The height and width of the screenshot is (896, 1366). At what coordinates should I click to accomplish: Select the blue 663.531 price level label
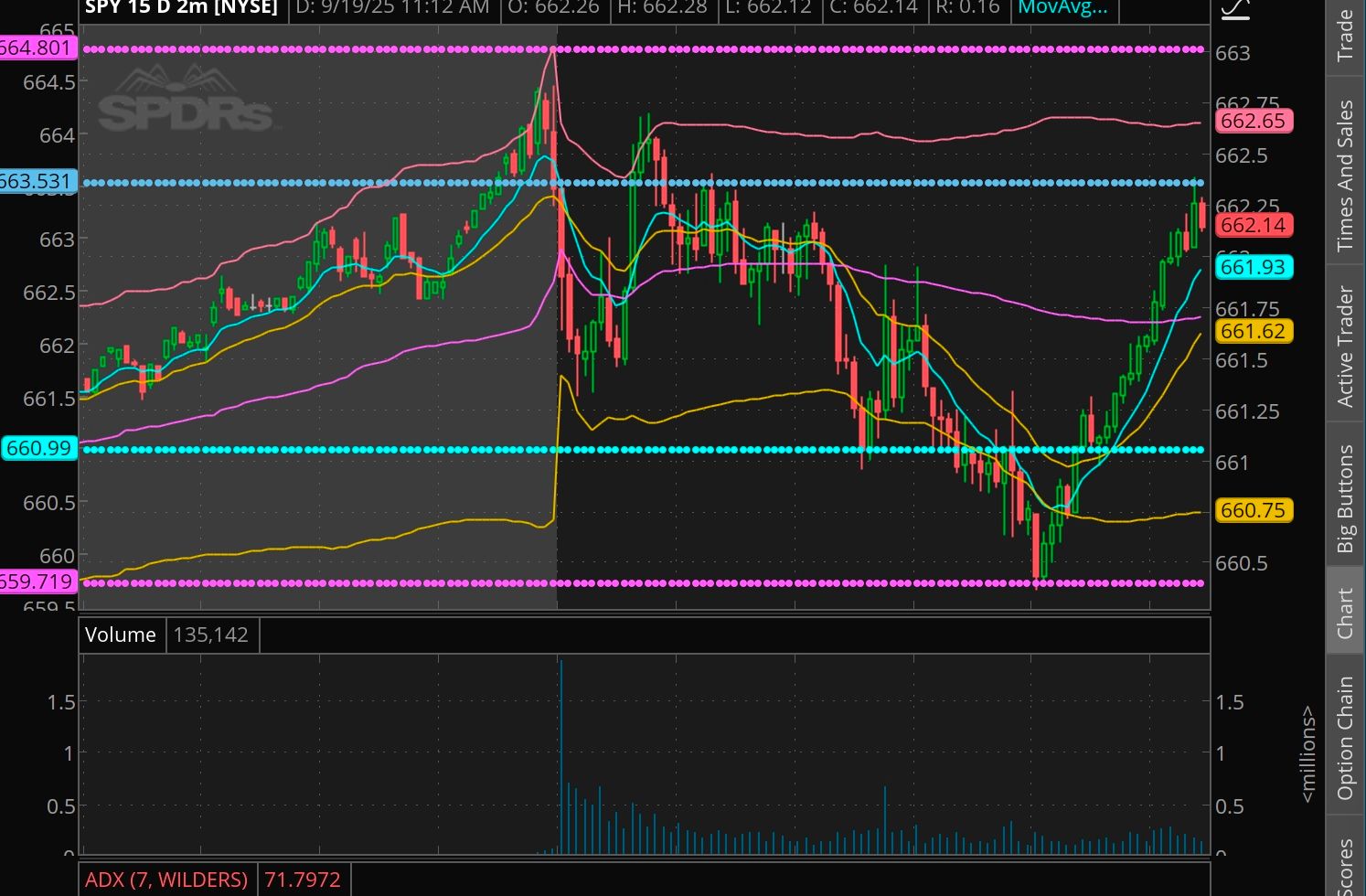[x=37, y=181]
